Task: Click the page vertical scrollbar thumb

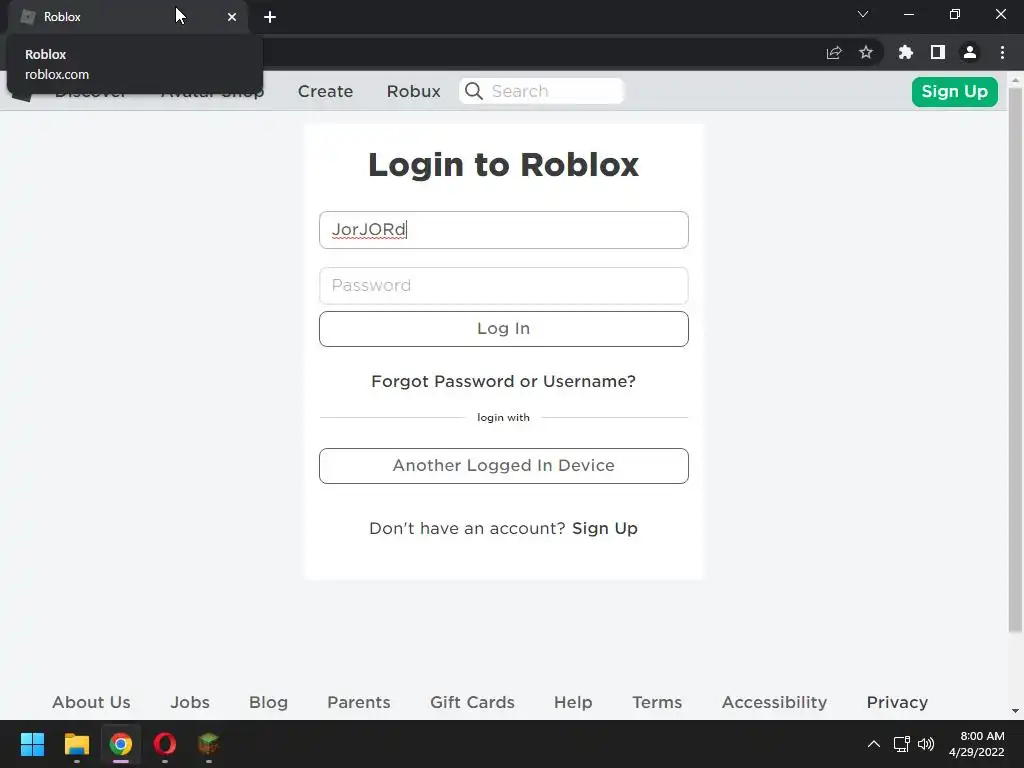Action: coord(1015,359)
